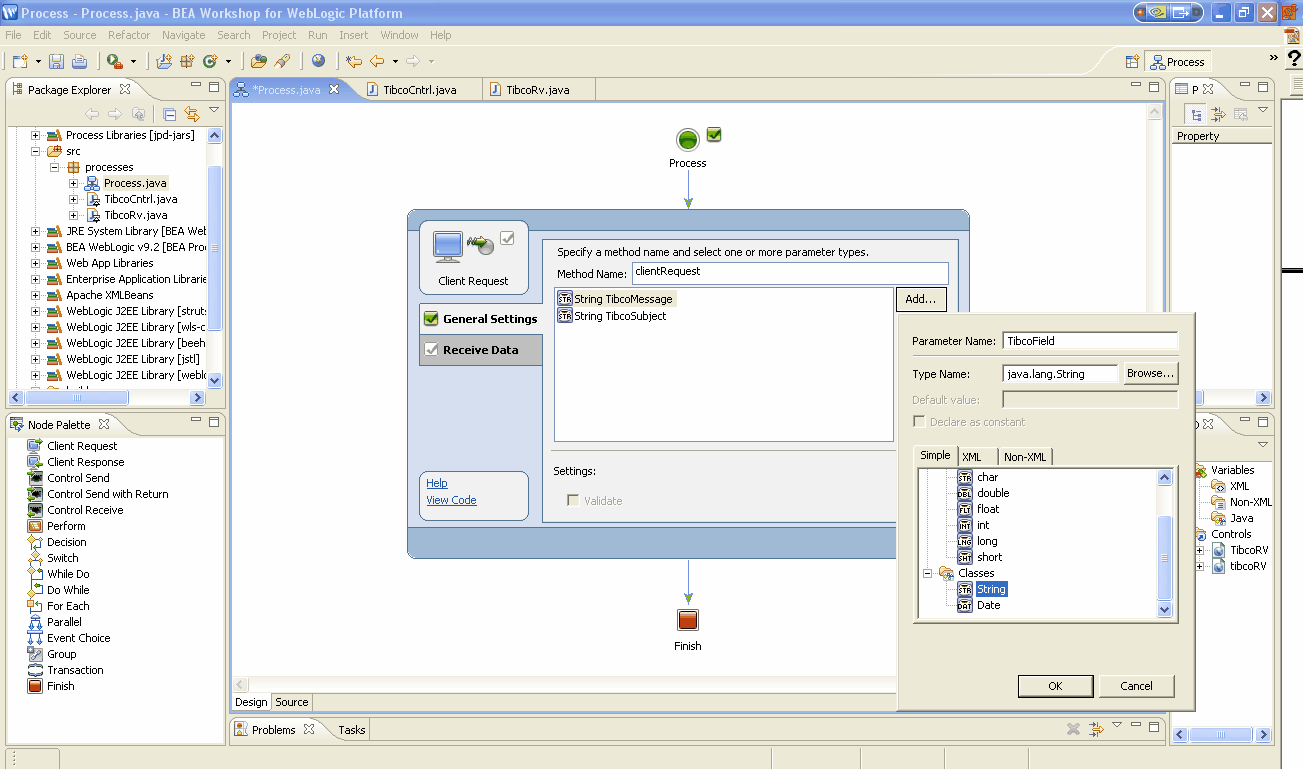Open the Navigate menu
The height and width of the screenshot is (769, 1303).
click(183, 35)
